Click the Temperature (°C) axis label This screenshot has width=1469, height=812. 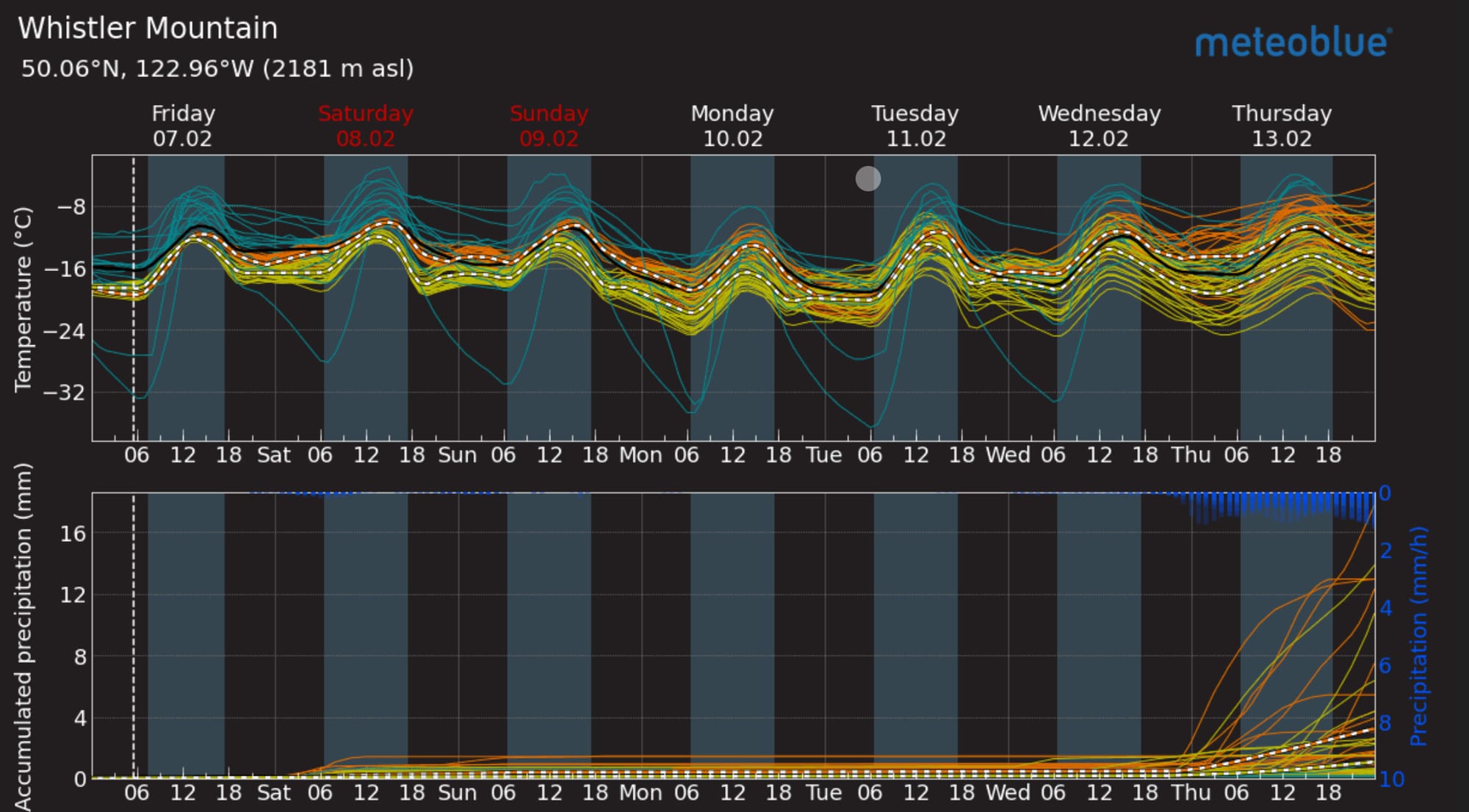[x=24, y=299]
